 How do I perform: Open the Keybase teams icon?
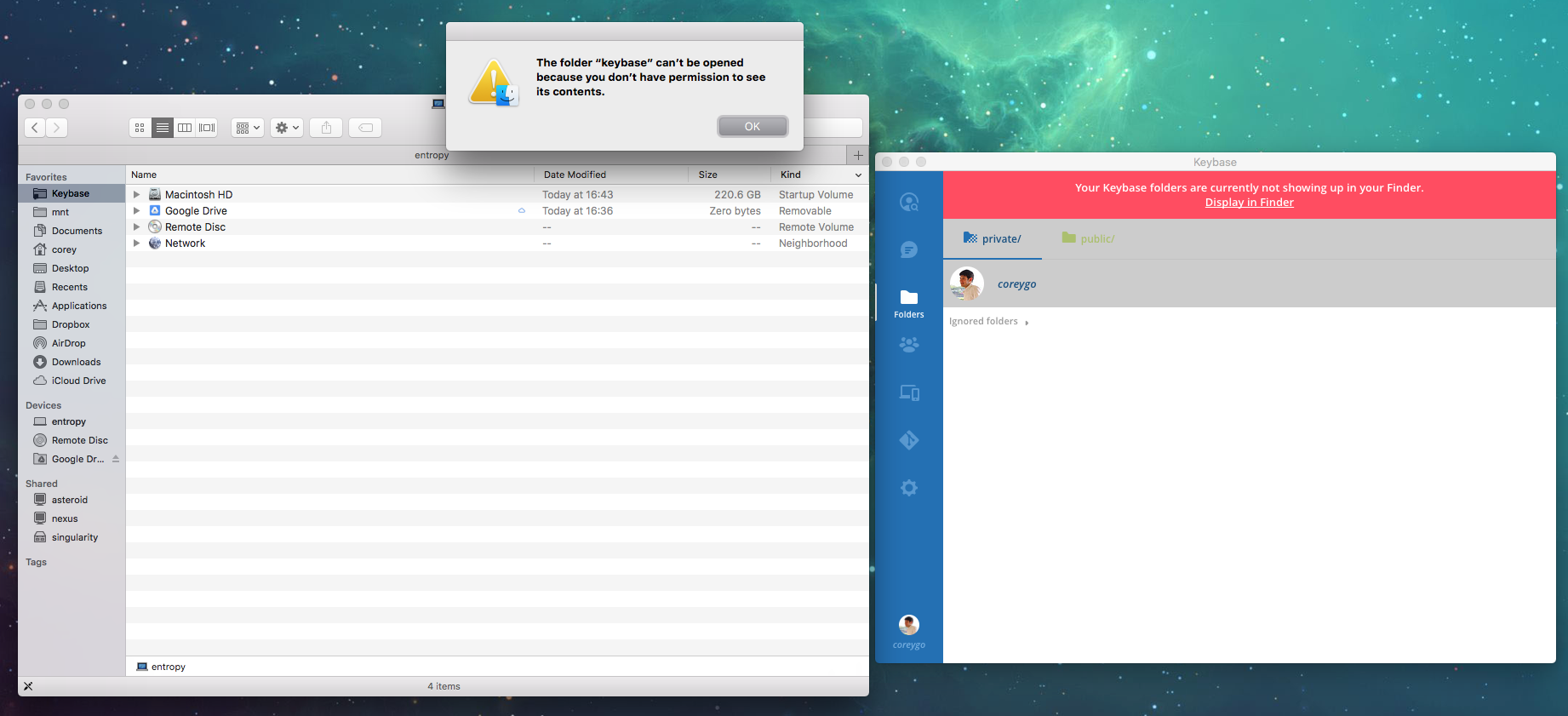[x=909, y=345]
